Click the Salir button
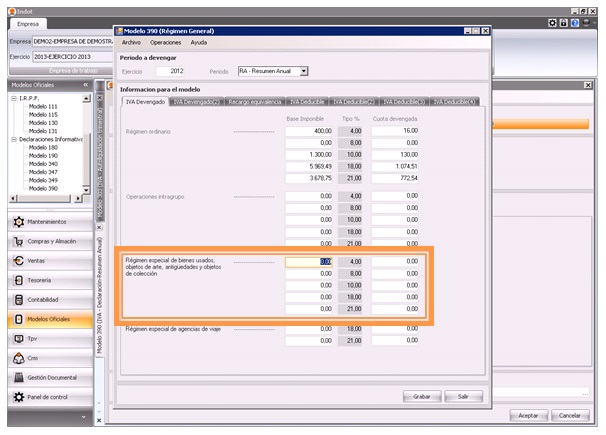This screenshot has height=435, width=606. [x=463, y=396]
